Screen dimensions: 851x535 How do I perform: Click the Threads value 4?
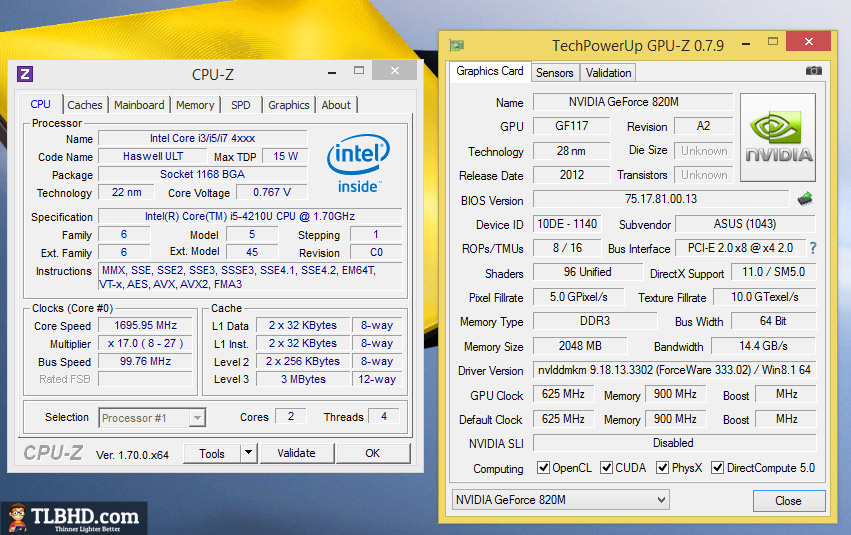click(384, 416)
